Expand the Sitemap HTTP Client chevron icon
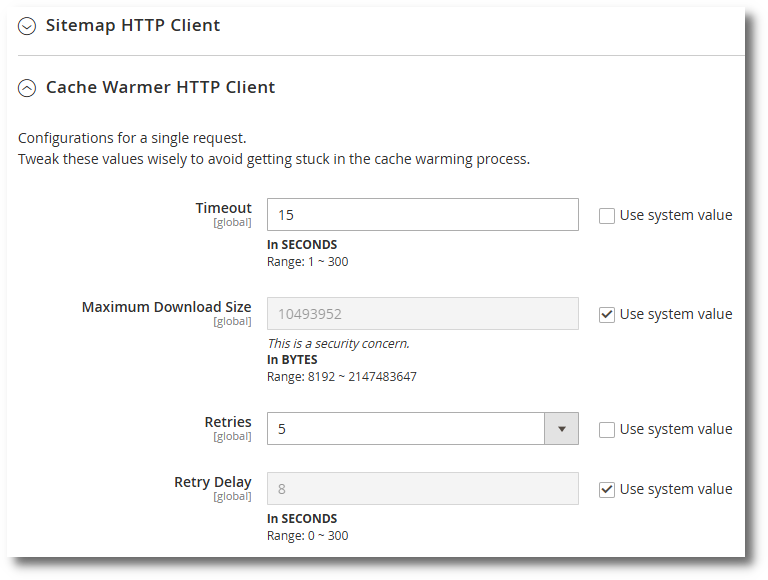768x580 pixels. pyautogui.click(x=27, y=26)
